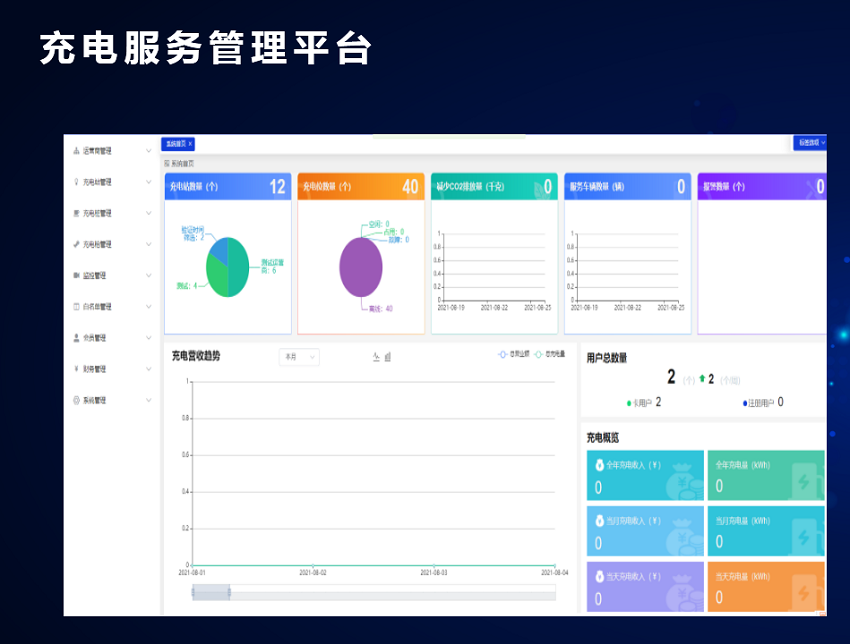
Task: Switch trend chart to bar view icon
Action: pyautogui.click(x=388, y=357)
